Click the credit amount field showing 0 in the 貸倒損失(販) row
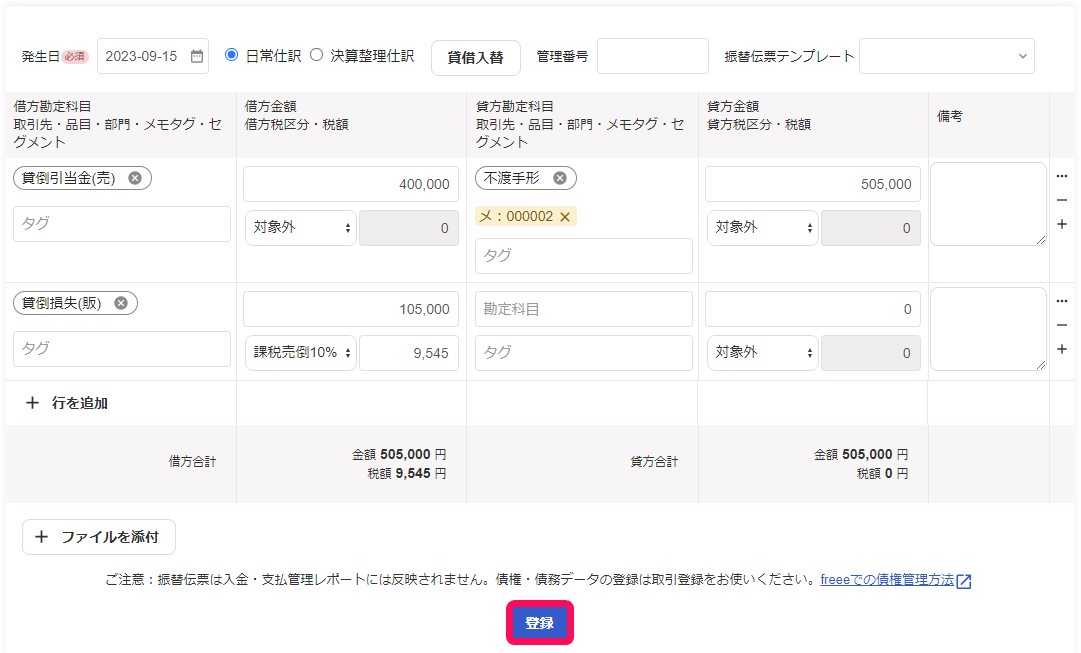The width and height of the screenshot is (1081, 653). (813, 309)
